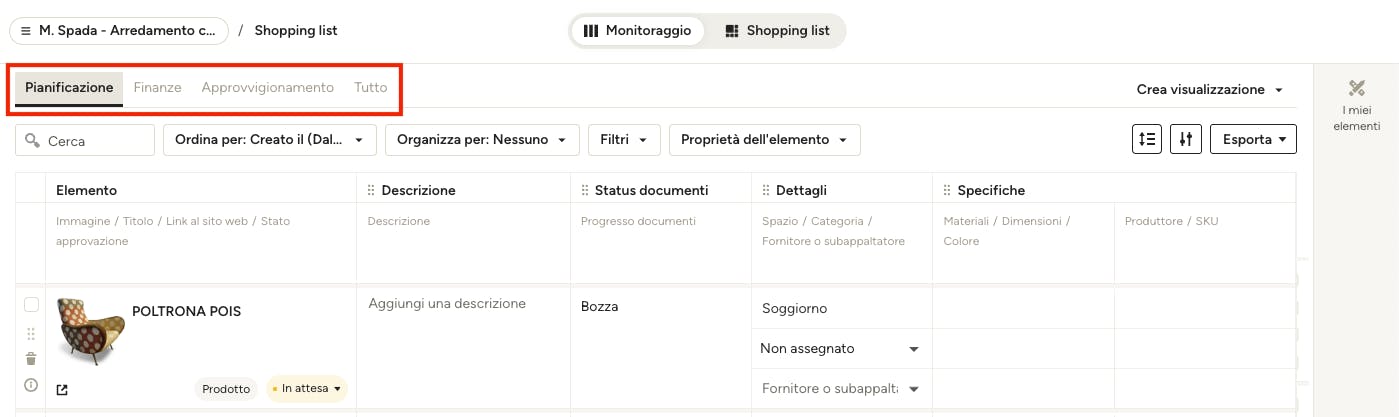1399x417 pixels.
Task: Click the Esporta button
Action: (1253, 140)
